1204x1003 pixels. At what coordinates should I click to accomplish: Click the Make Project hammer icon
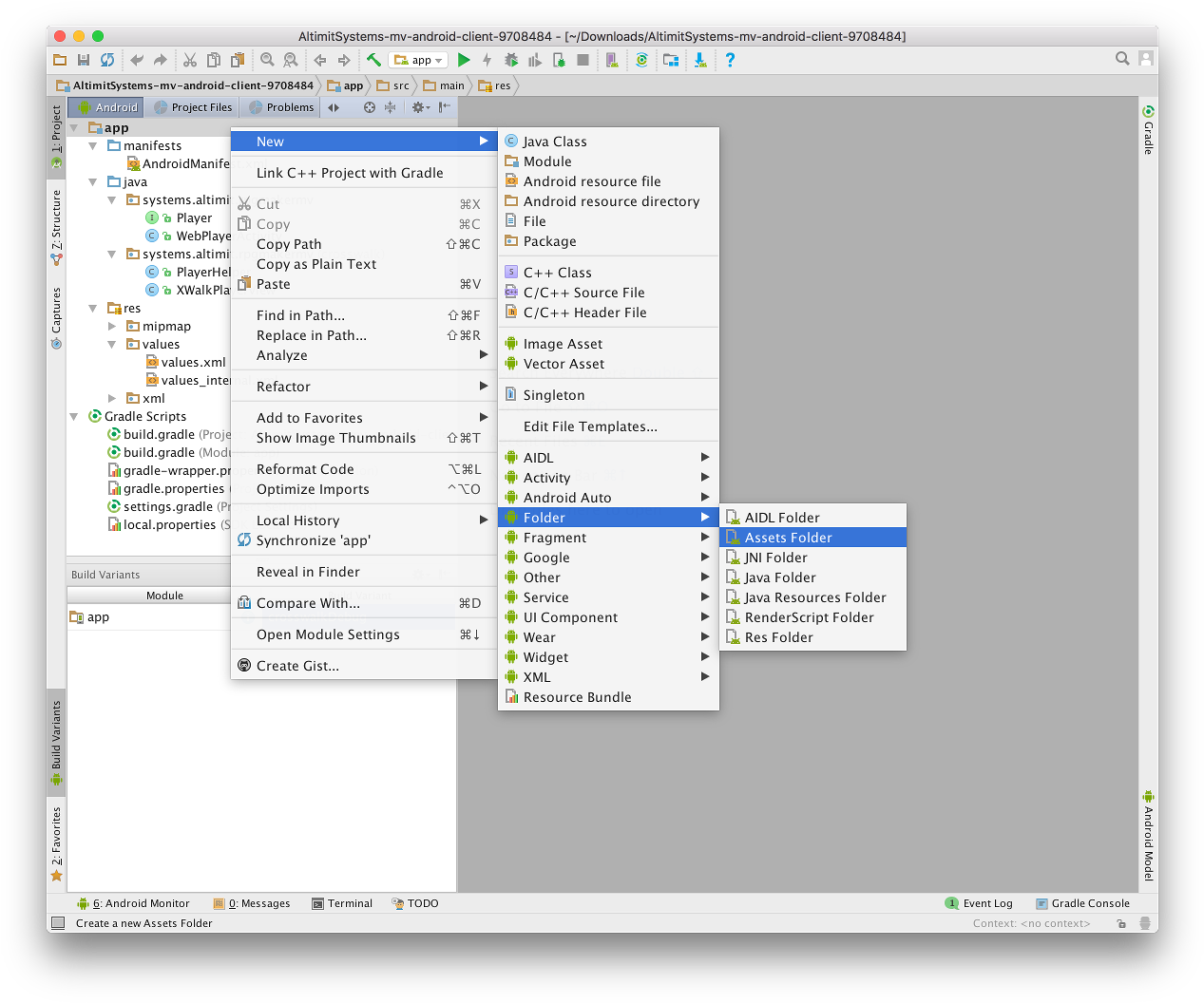[373, 60]
